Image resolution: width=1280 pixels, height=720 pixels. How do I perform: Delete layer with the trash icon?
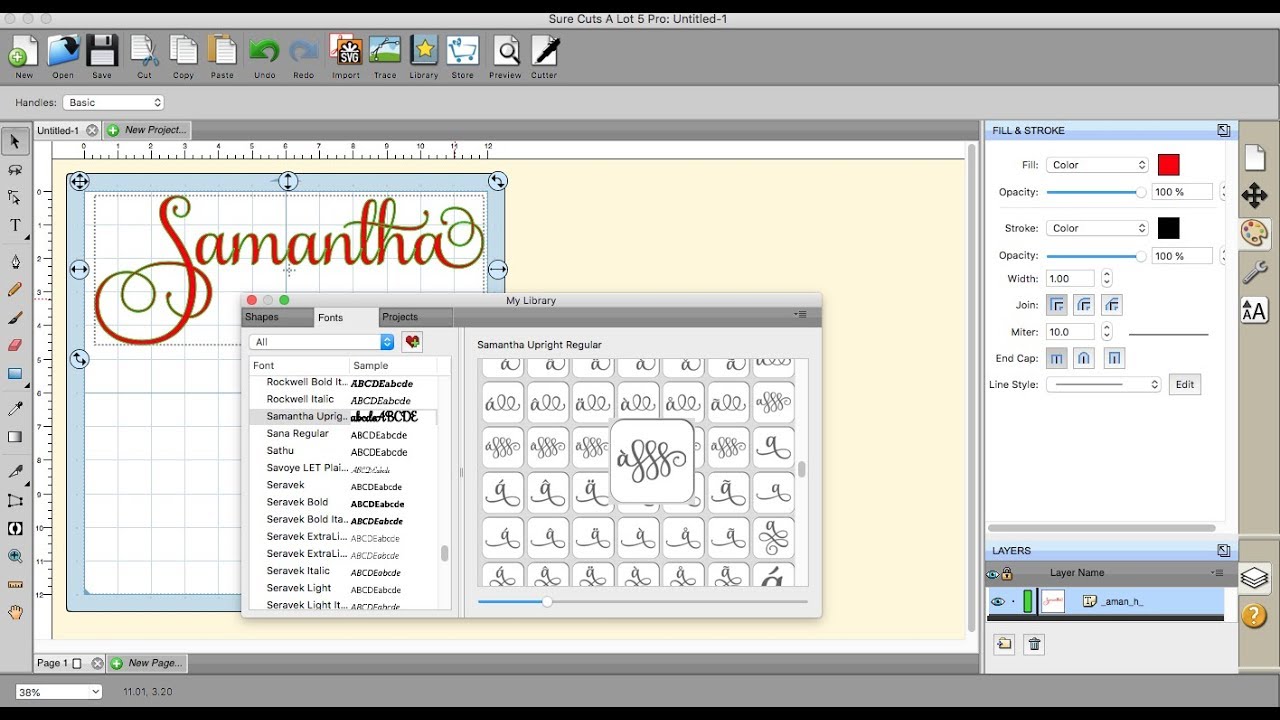(x=1035, y=645)
